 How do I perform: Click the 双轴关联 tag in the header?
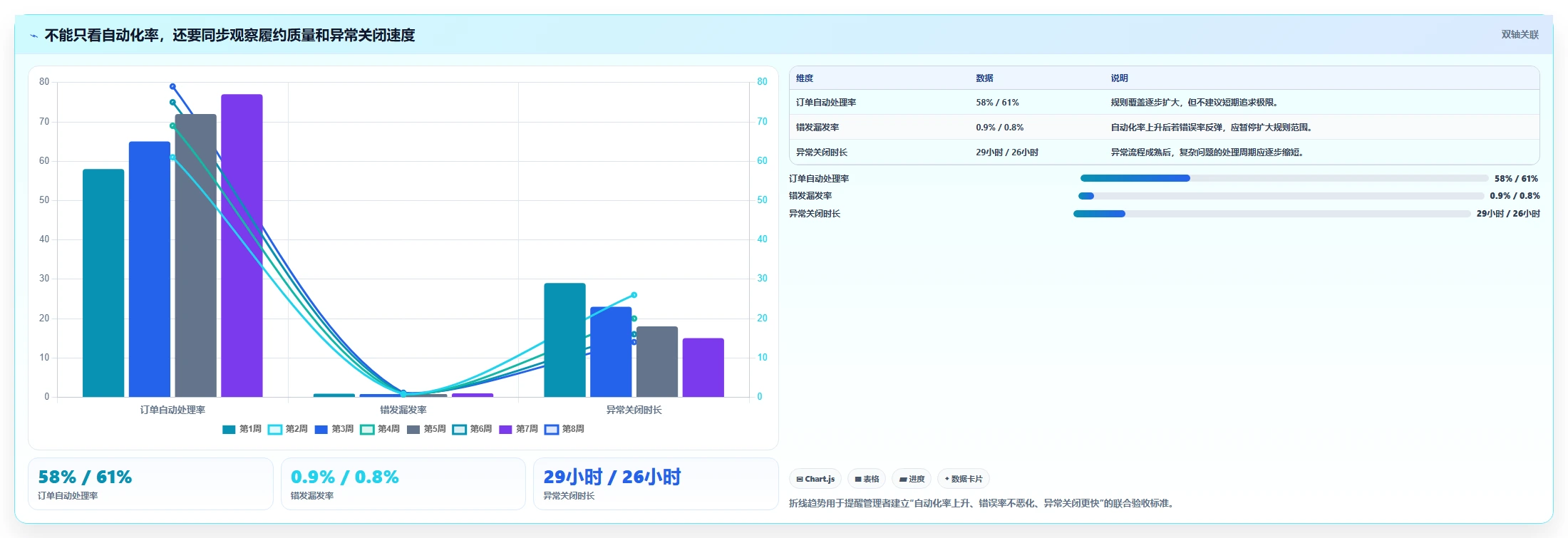(1520, 34)
